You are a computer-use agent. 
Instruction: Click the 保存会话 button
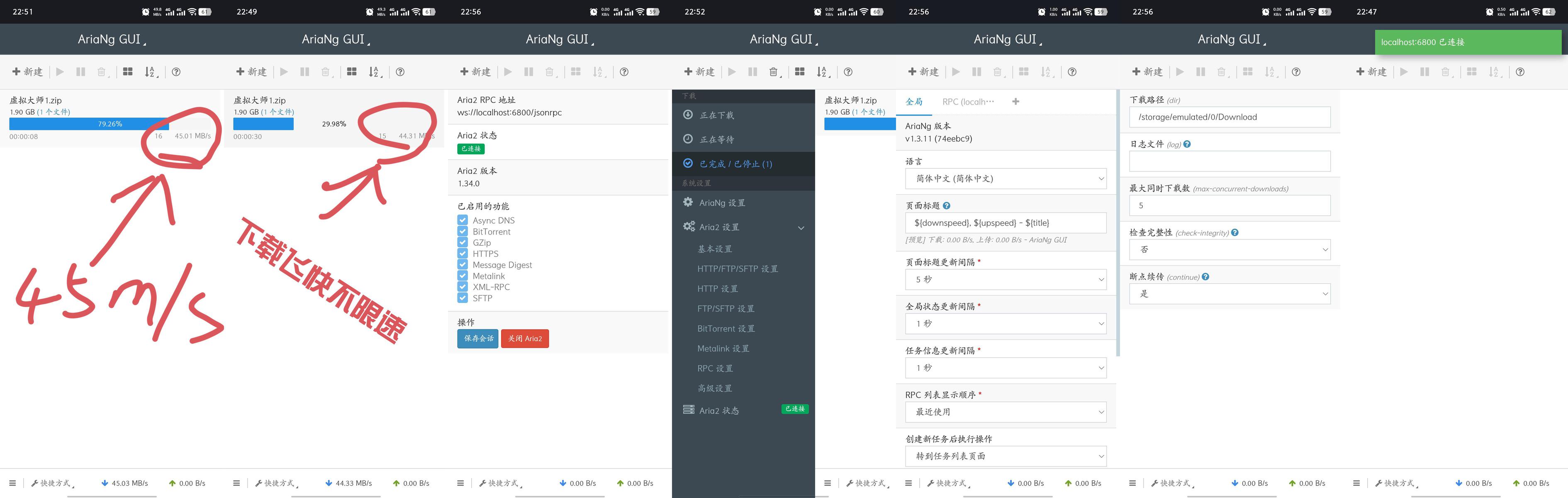(478, 339)
